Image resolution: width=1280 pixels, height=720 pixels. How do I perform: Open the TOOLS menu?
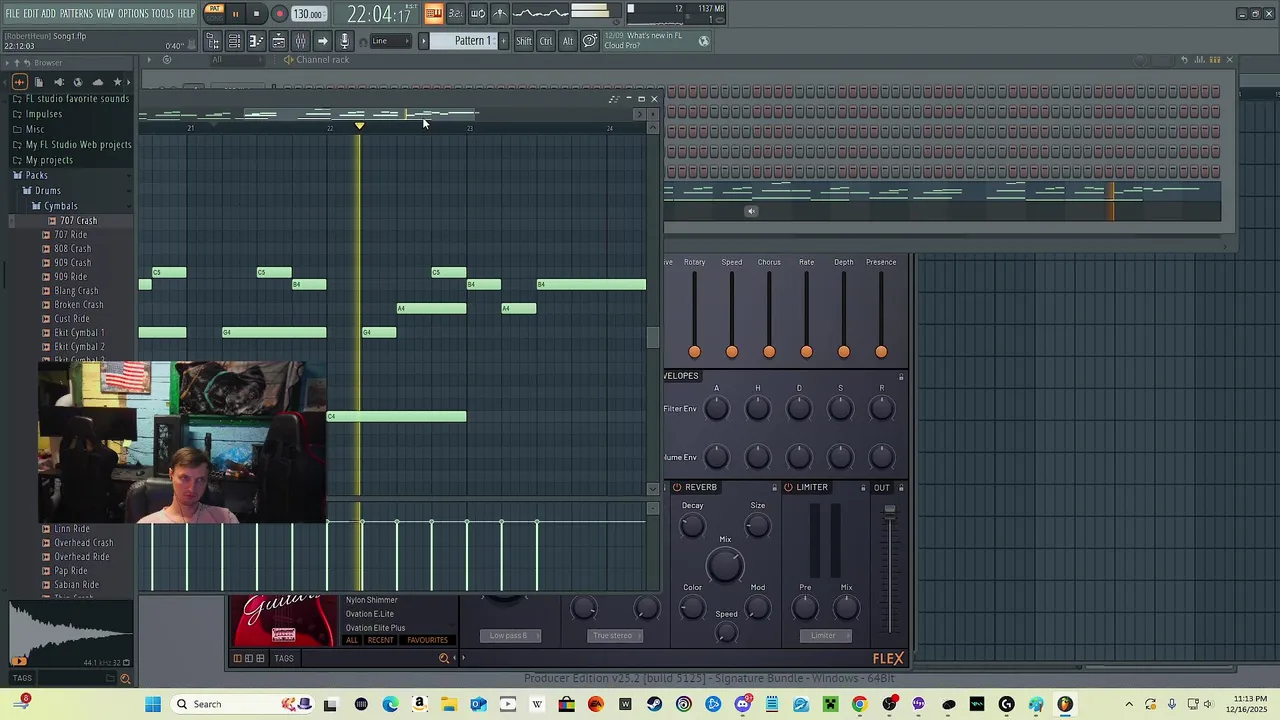[x=163, y=13]
